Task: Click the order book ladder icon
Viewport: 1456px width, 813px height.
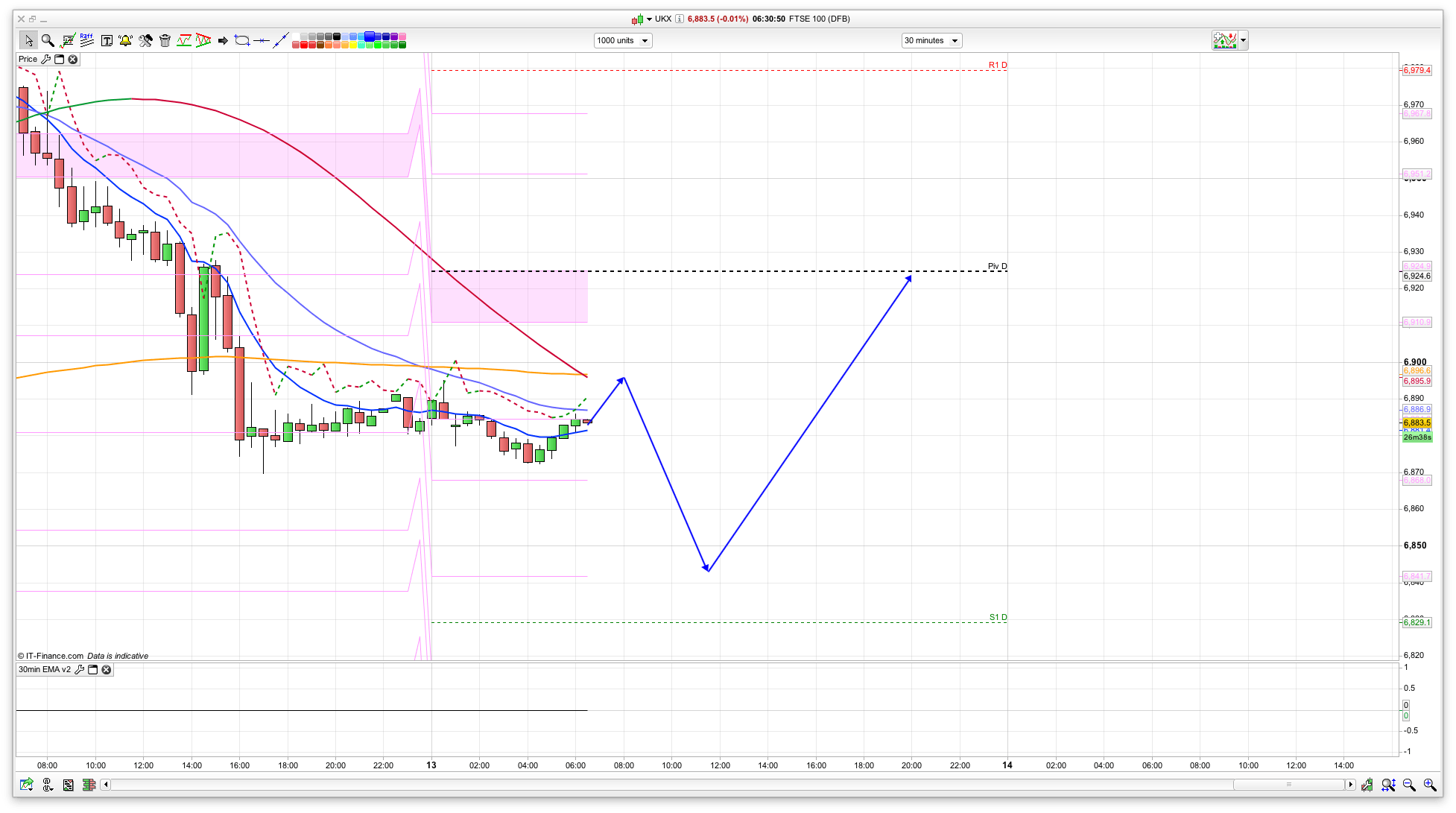Action: [x=89, y=785]
